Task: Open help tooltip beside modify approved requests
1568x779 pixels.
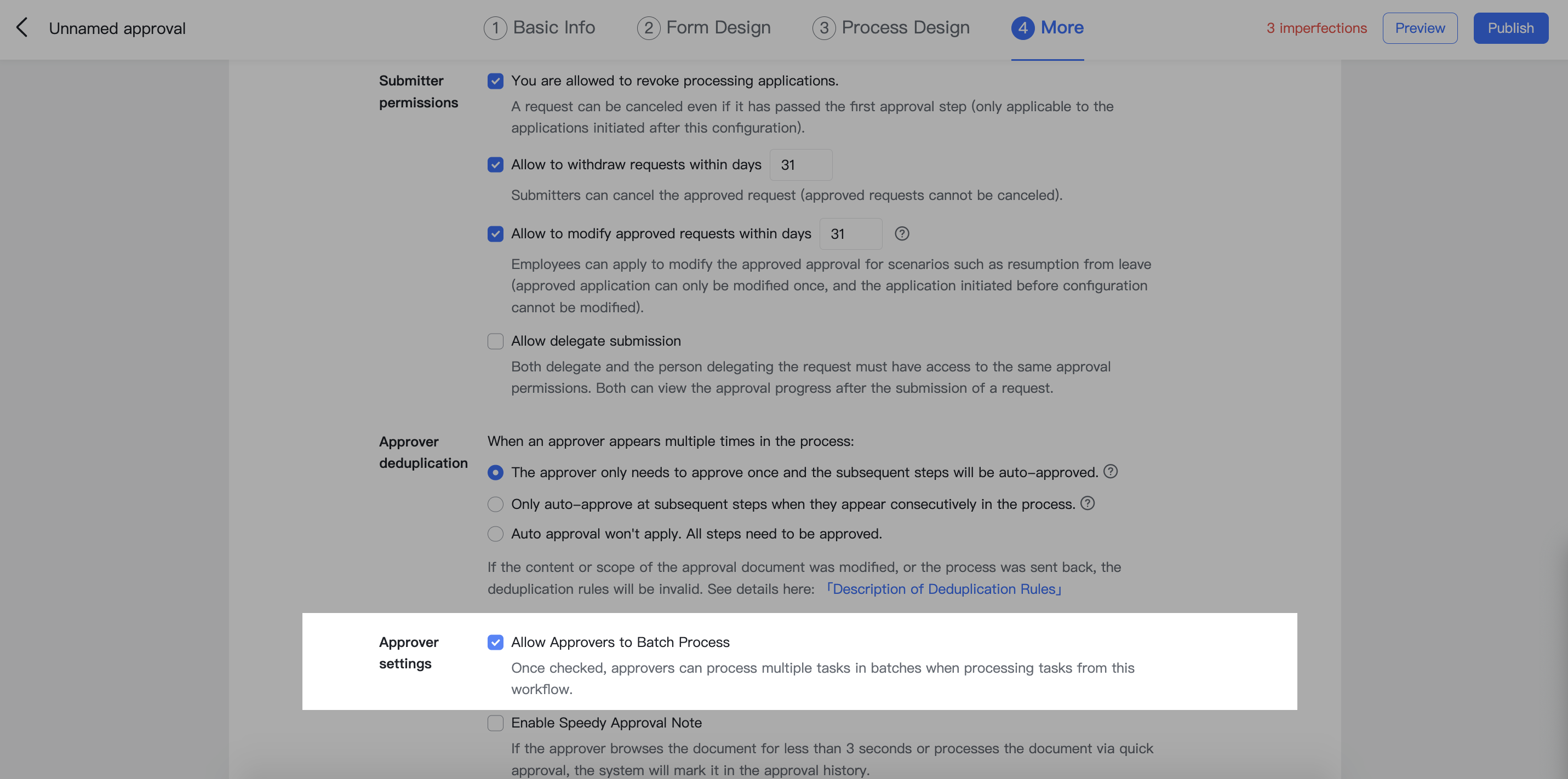Action: point(902,233)
